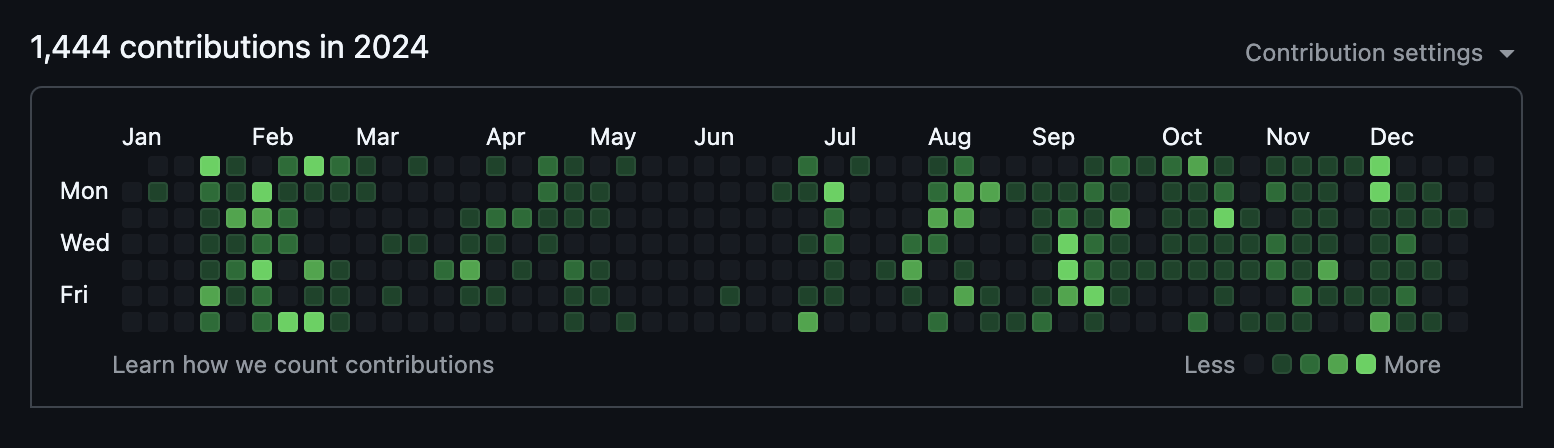This screenshot has width=1554, height=448.
Task: Pick the Thursday November 21 contribution square
Action: coord(1328,269)
